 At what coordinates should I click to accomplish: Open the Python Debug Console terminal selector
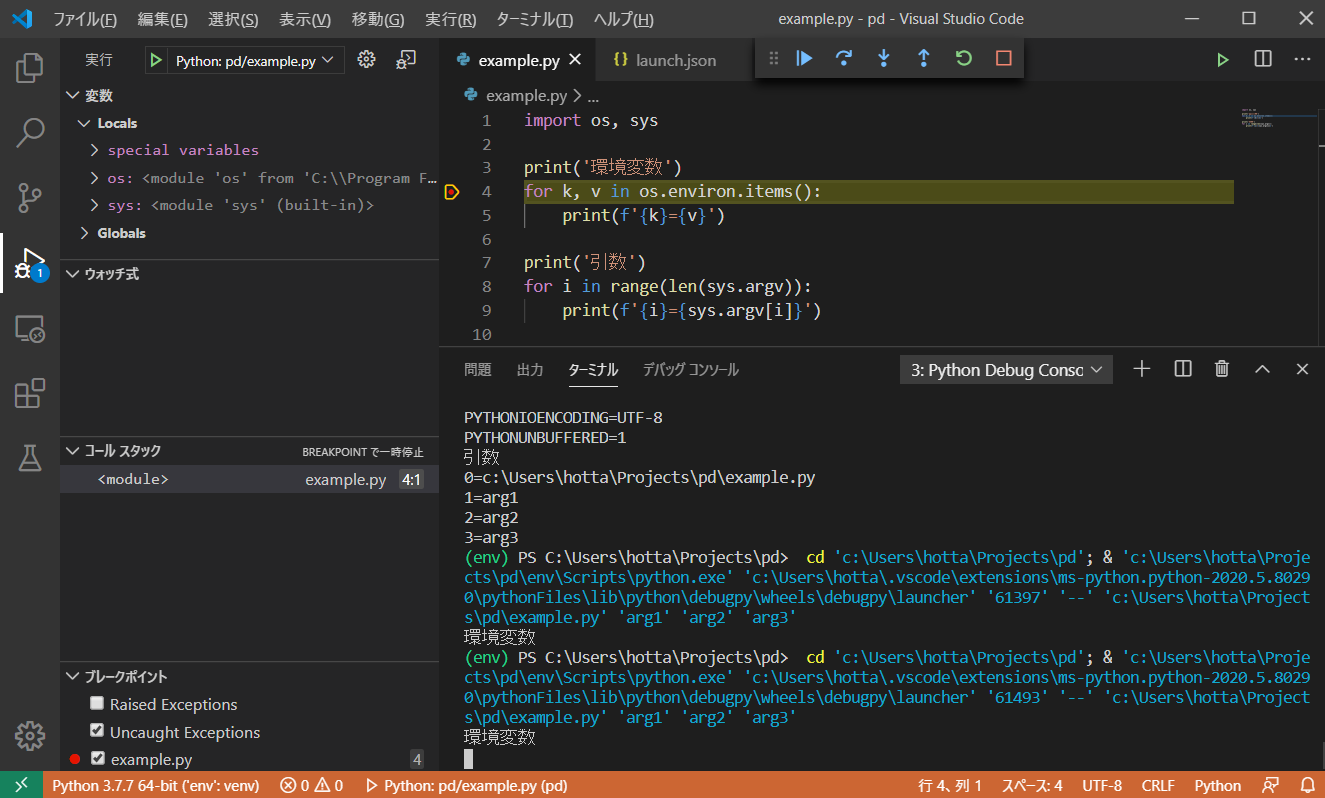click(x=1005, y=370)
